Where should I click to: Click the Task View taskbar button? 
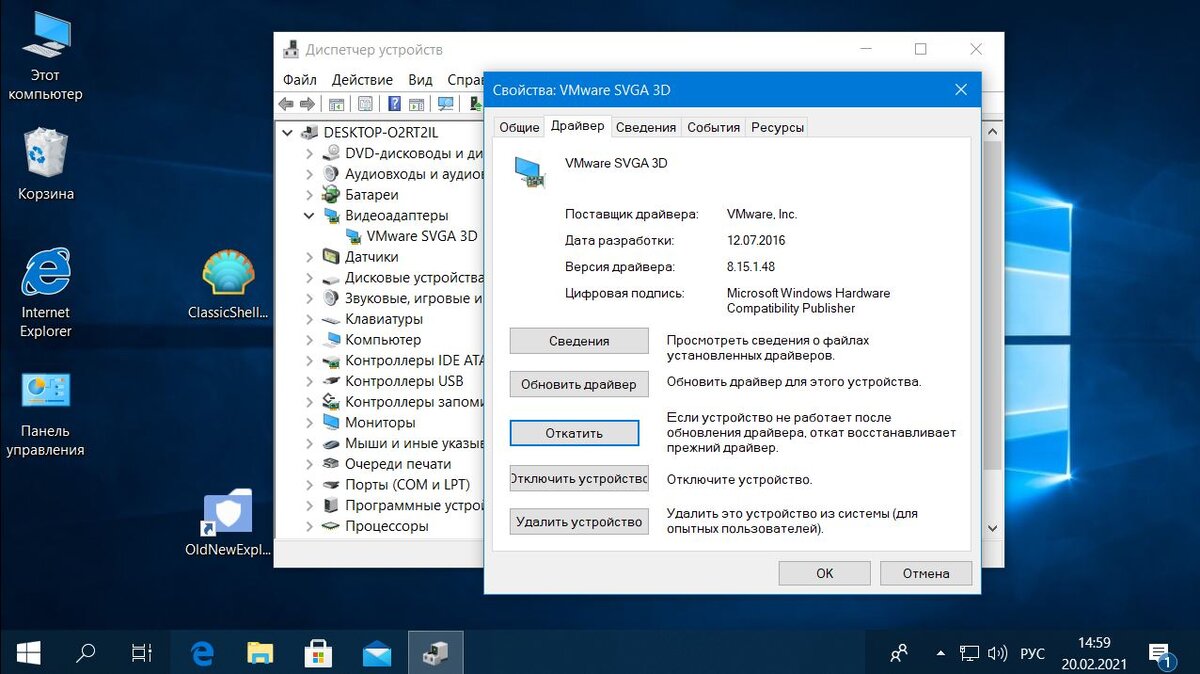point(142,654)
